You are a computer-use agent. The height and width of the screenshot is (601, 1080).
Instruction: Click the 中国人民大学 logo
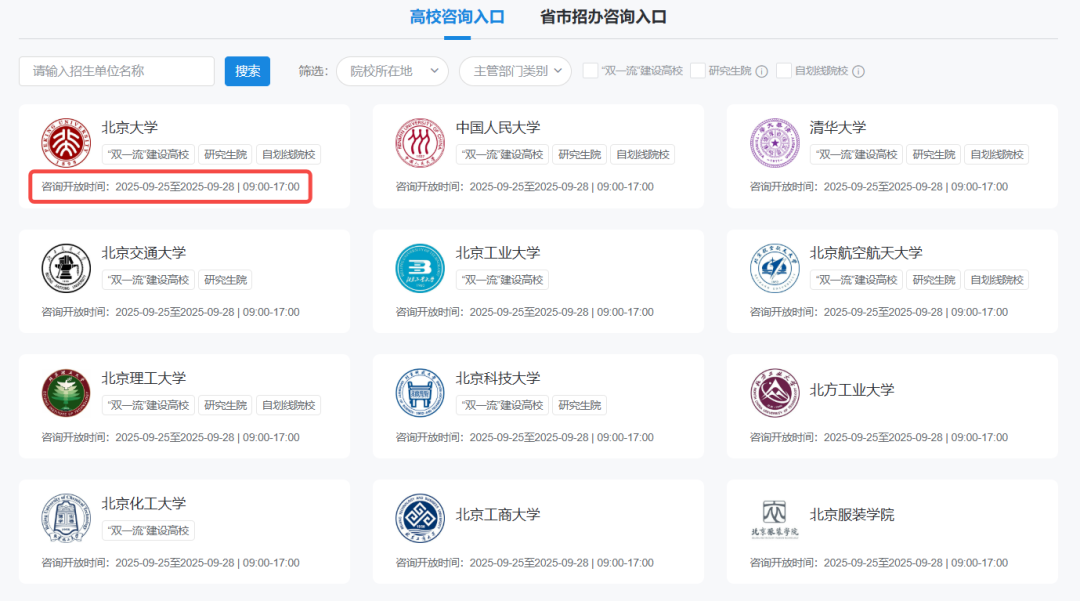(420, 143)
